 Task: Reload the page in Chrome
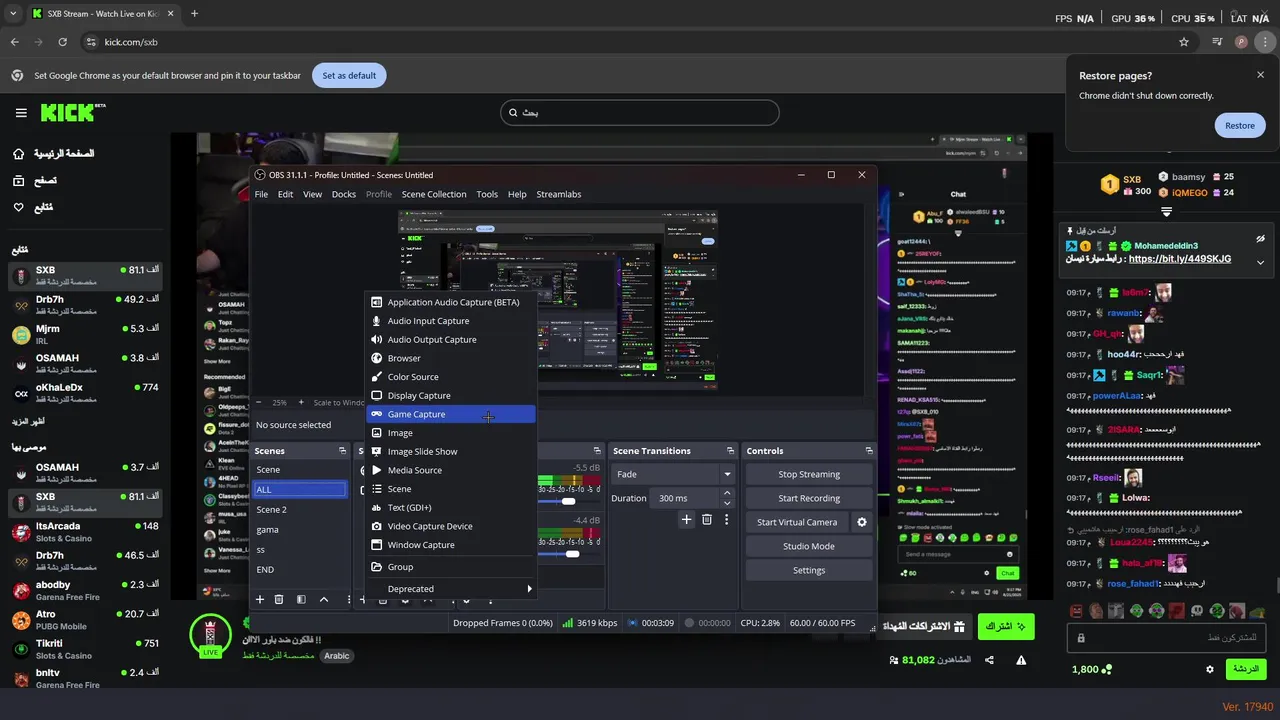click(62, 42)
